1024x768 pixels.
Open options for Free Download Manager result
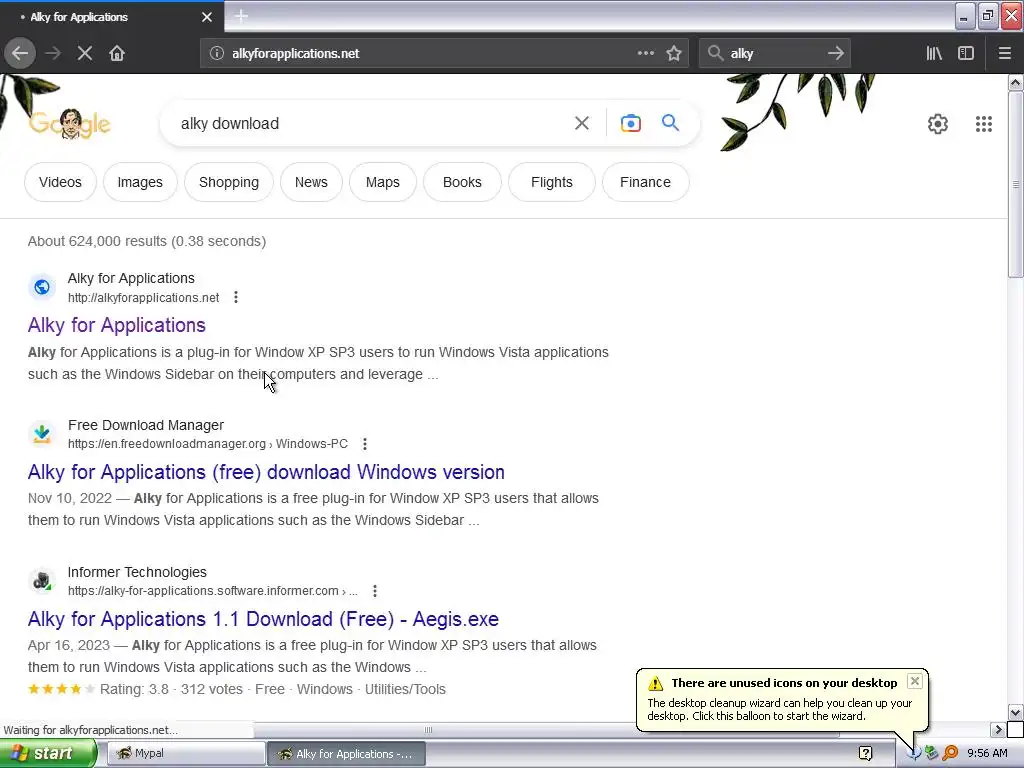(x=364, y=444)
